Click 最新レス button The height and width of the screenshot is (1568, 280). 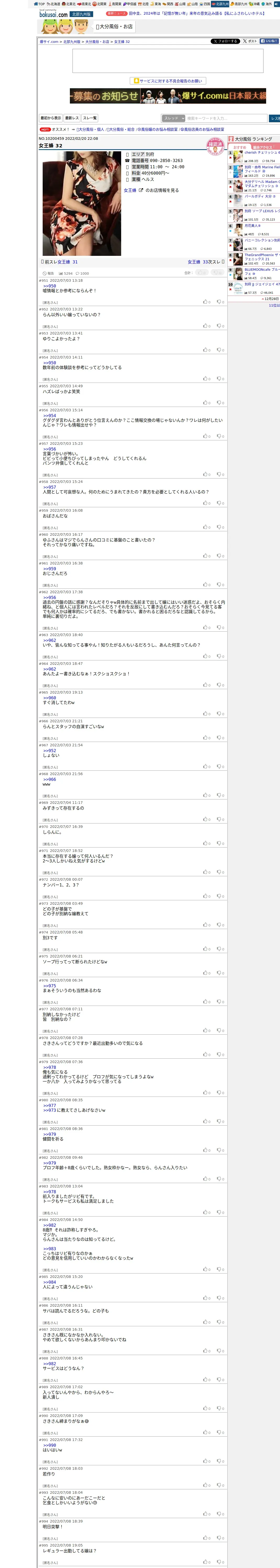tap(72, 118)
